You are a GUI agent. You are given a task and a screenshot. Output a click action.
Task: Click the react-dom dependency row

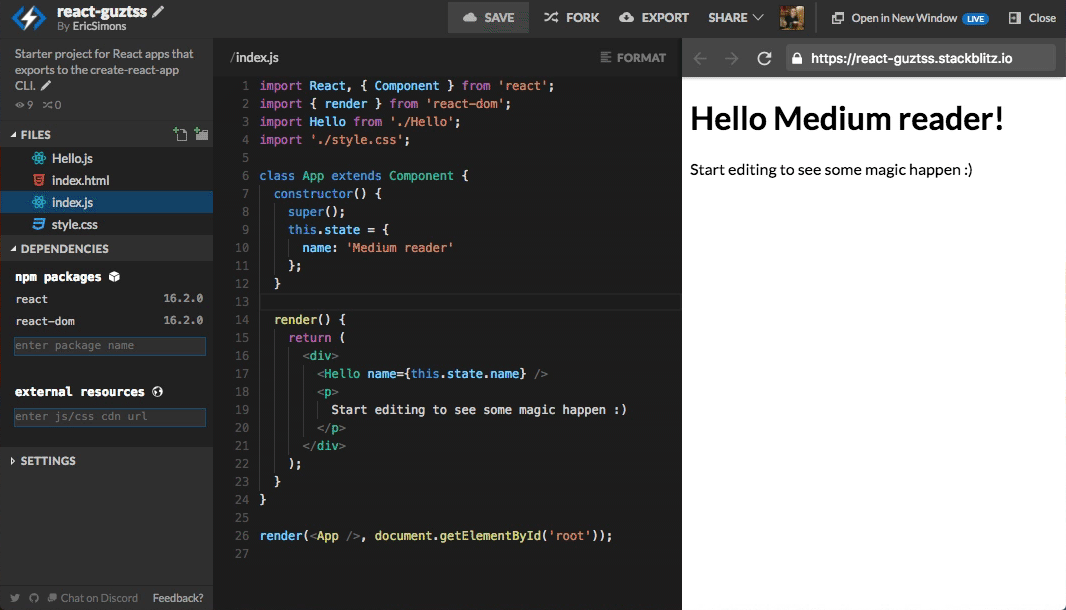[109, 320]
